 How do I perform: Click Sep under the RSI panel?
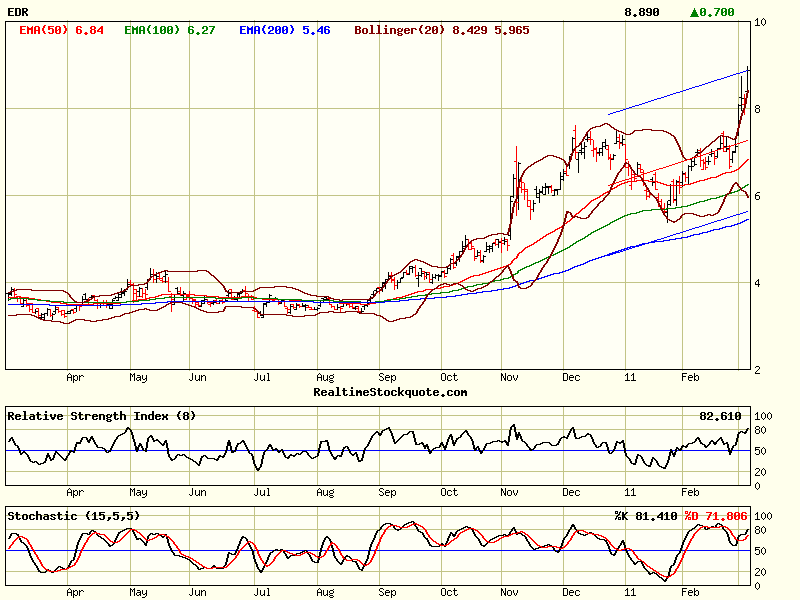[x=387, y=492]
